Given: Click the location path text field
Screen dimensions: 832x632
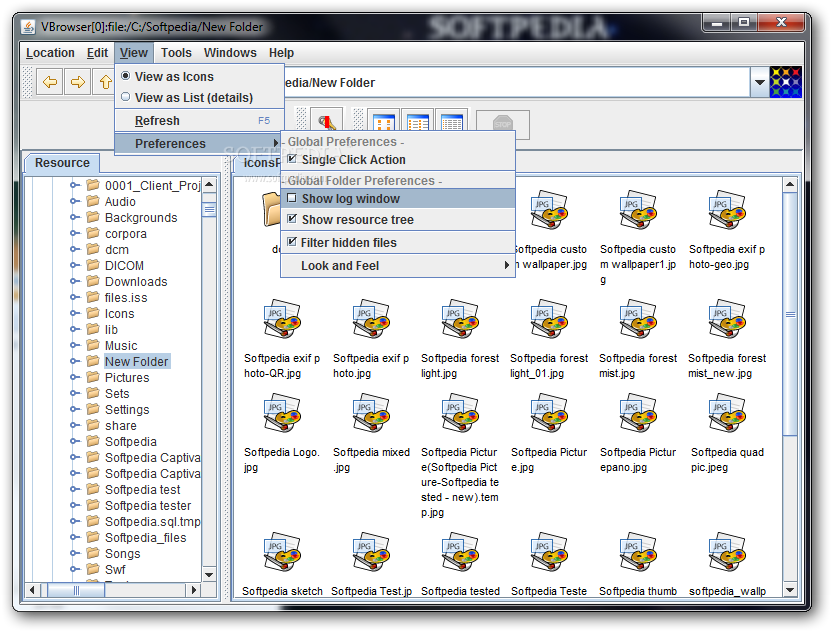Looking at the screenshot, I should (517, 82).
